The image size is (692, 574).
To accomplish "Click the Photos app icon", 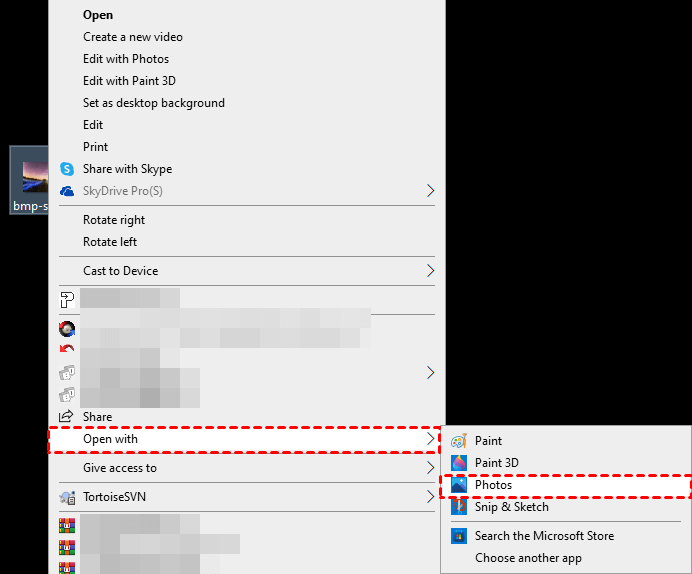I will 459,485.
